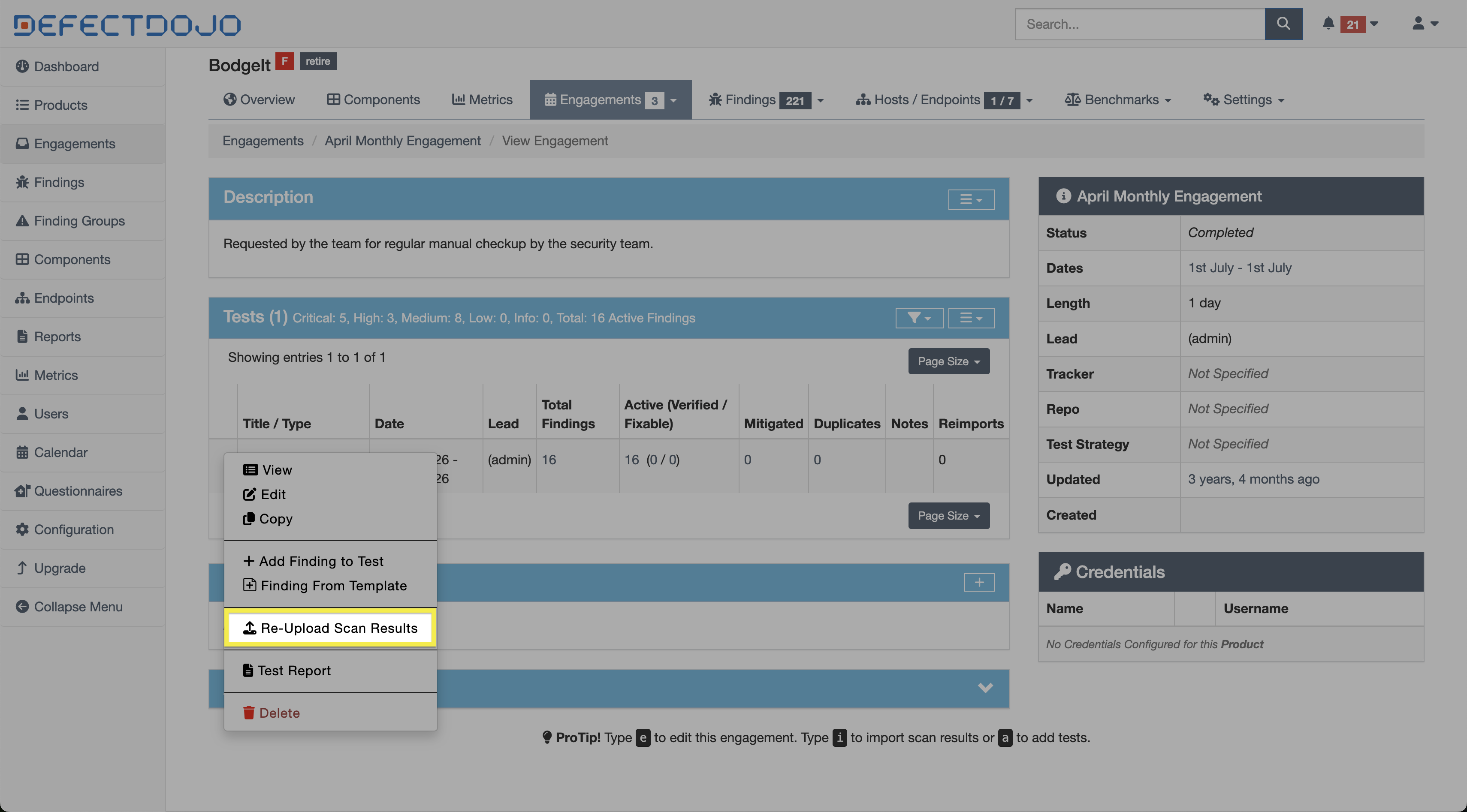Open Finding Groups in the sidebar
The image size is (1467, 812).
point(79,221)
